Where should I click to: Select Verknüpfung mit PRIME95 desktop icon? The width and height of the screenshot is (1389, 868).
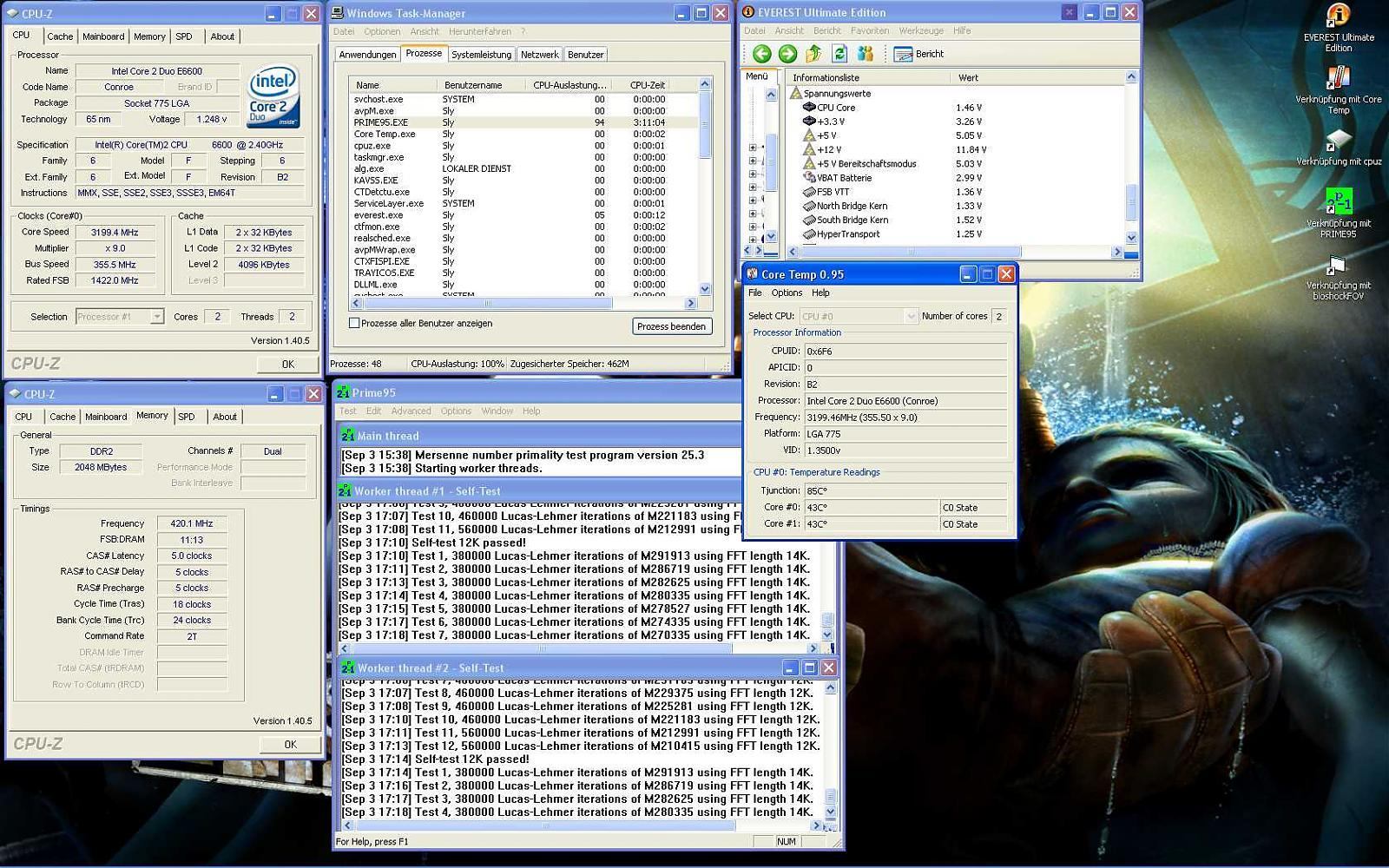pos(1338,214)
